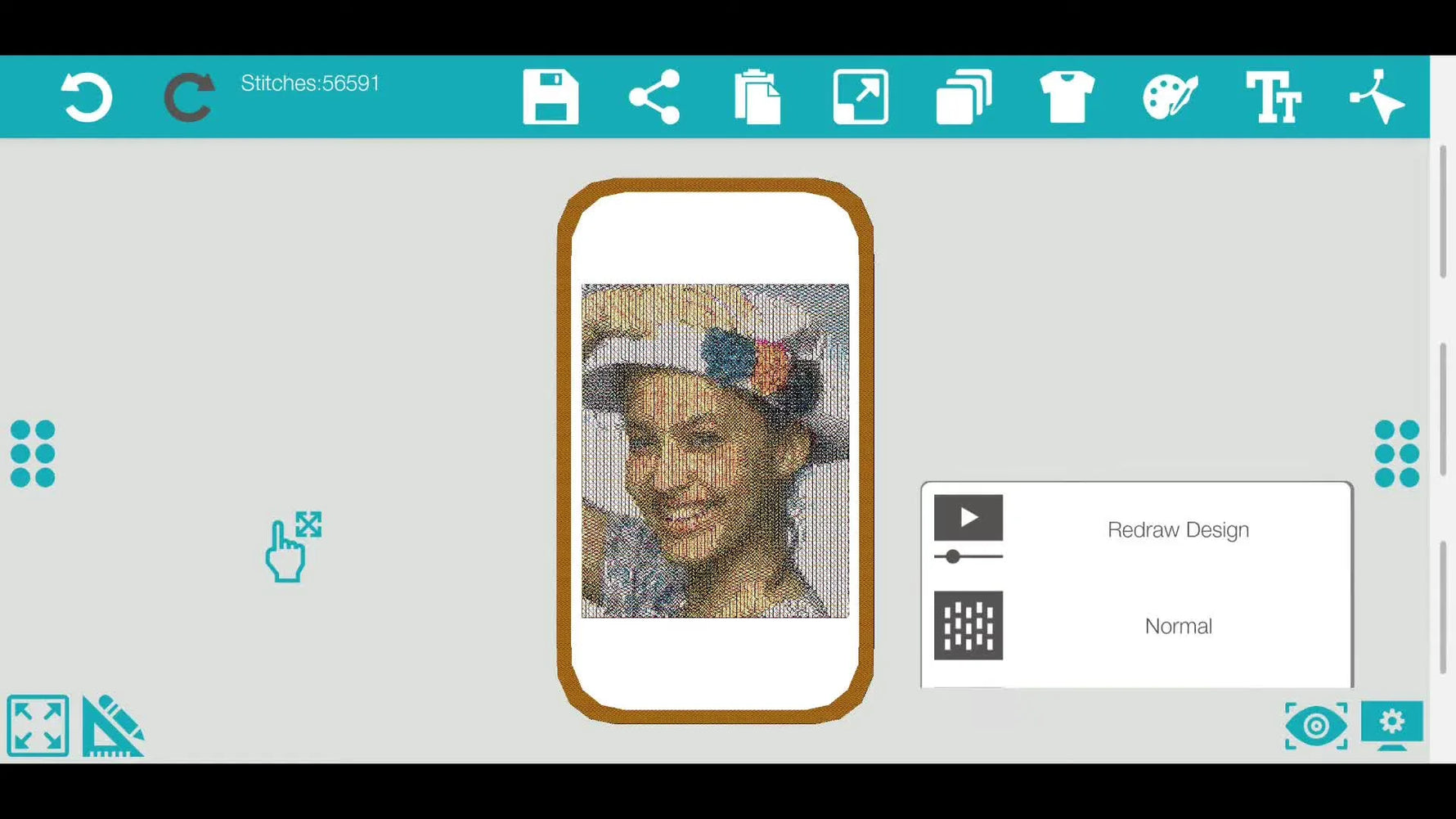Click the Redraw Design label
The image size is (1456, 819).
click(x=1178, y=530)
